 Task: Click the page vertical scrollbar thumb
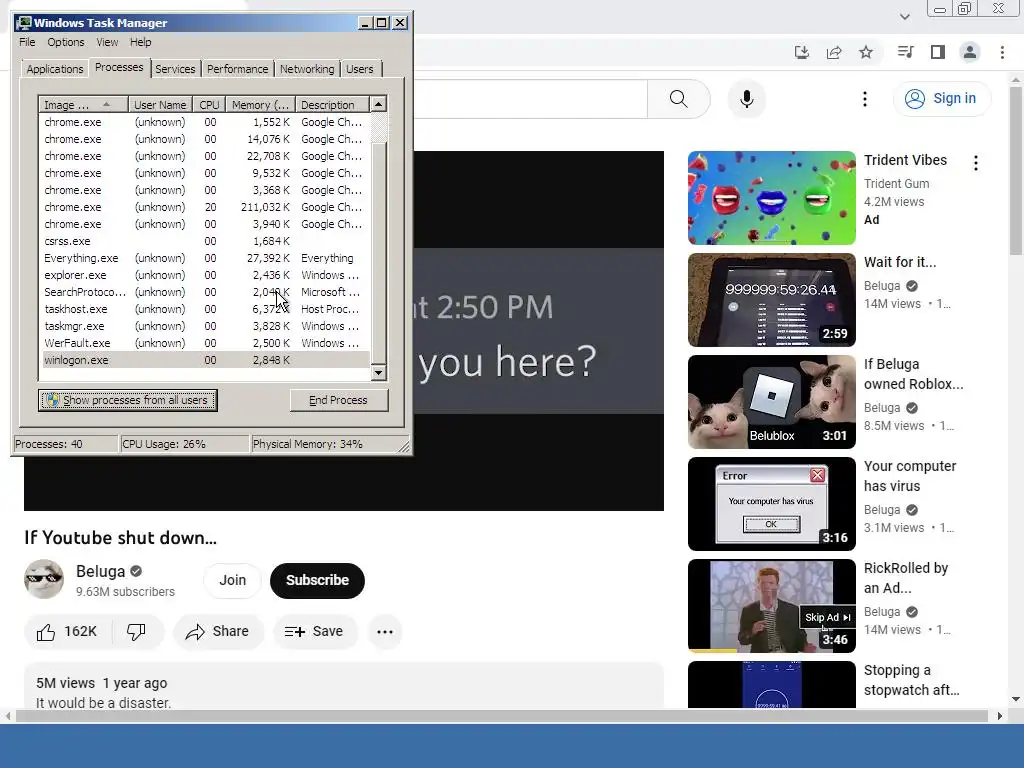[1016, 171]
